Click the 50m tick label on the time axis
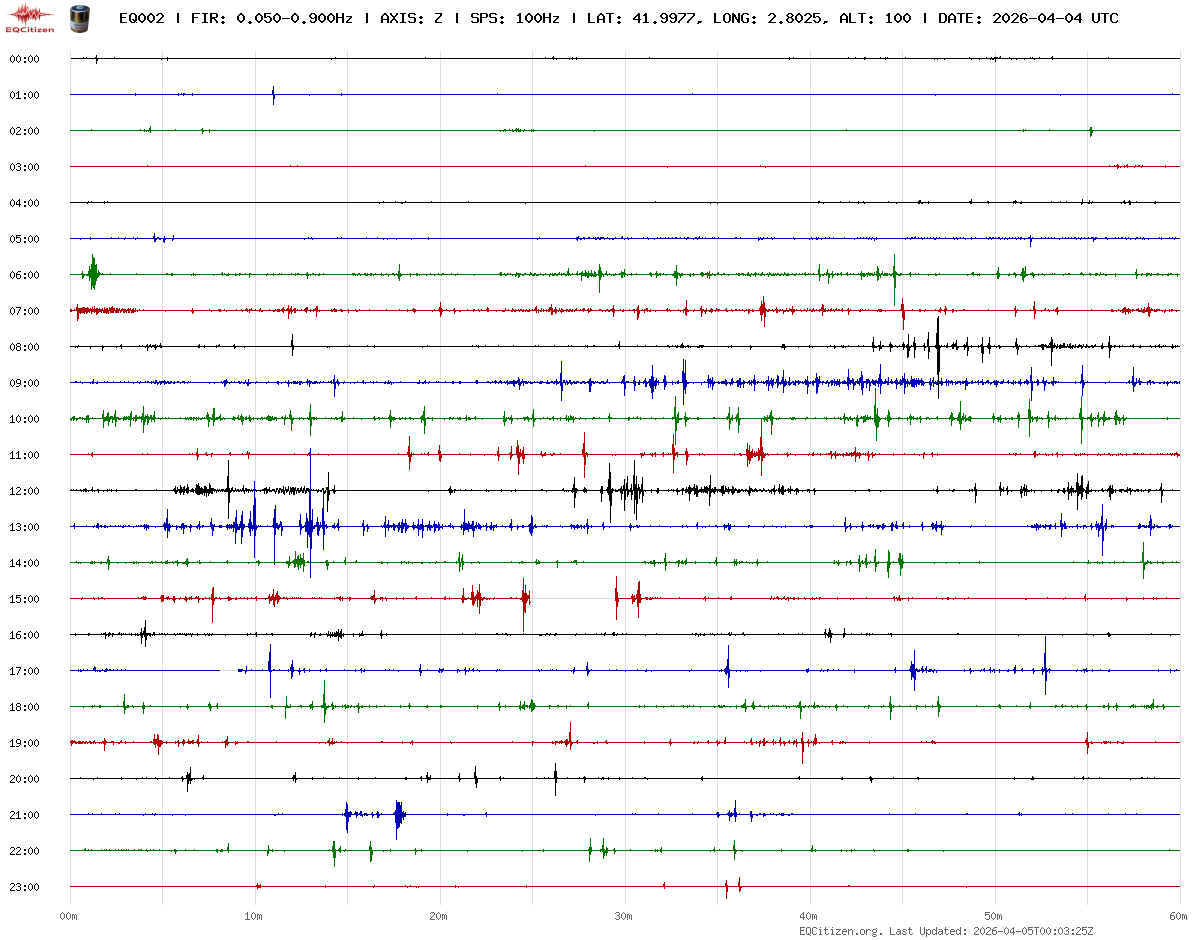Screen dimensions: 1200x940 [x=994, y=915]
